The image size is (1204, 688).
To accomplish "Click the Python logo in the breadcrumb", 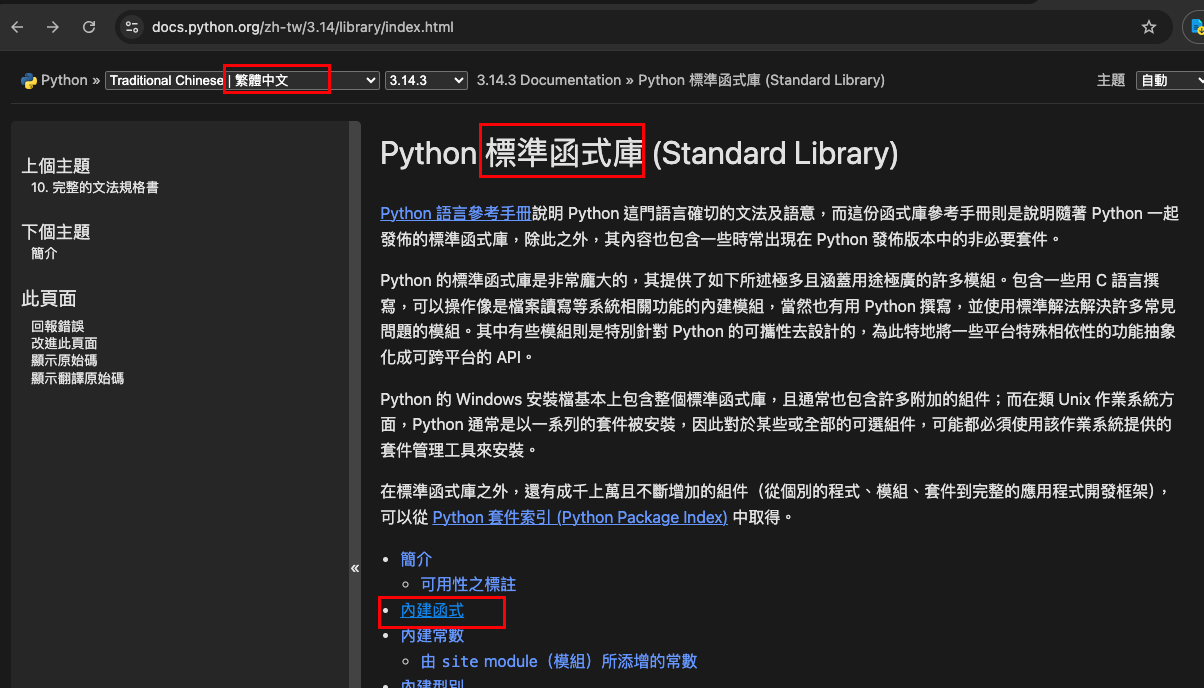I will tap(29, 81).
